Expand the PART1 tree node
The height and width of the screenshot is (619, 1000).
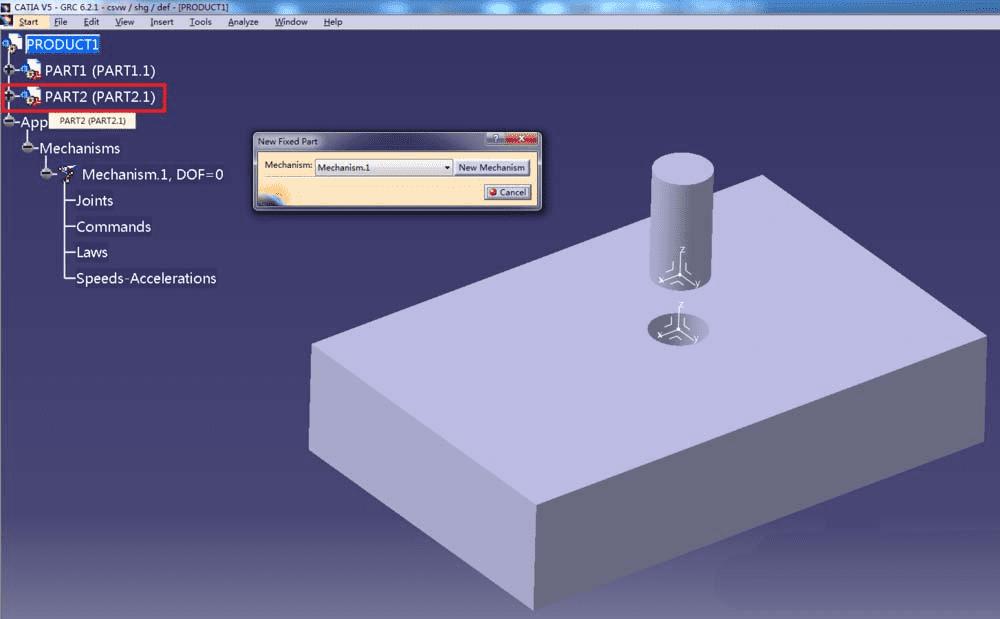tap(9, 70)
